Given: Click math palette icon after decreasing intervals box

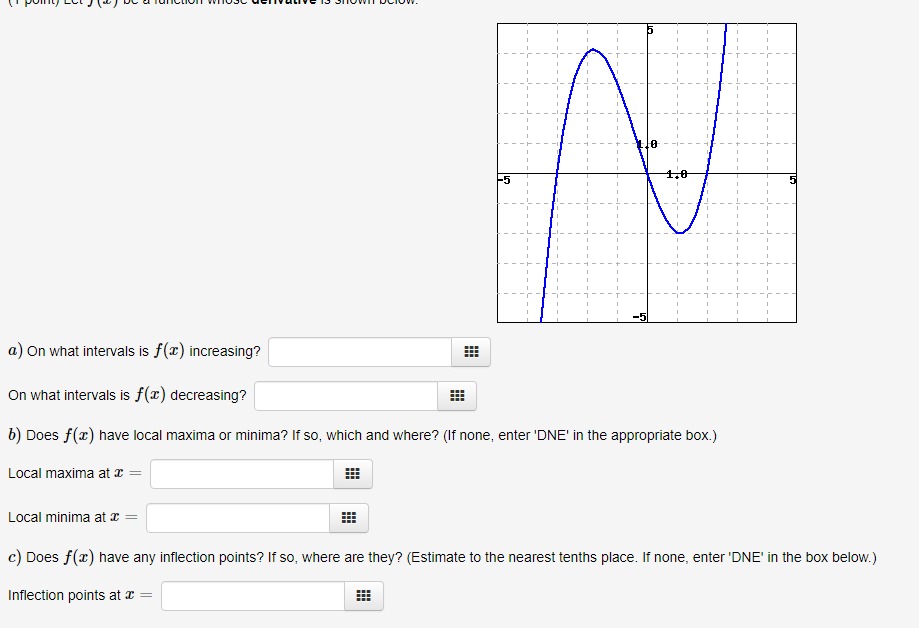Looking at the screenshot, I should pos(457,396).
